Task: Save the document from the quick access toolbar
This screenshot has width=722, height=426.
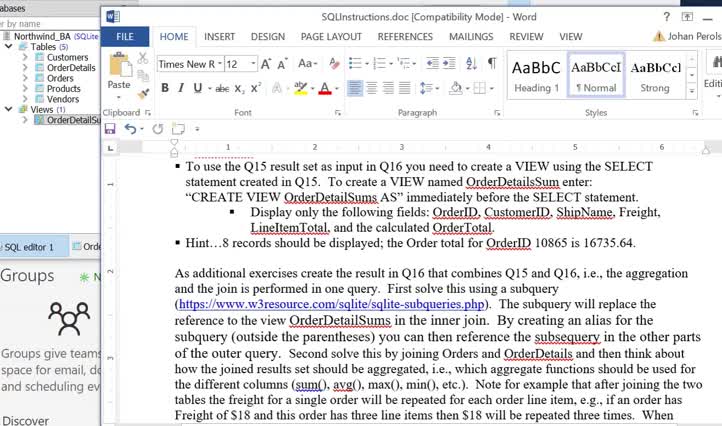Action: click(111, 129)
